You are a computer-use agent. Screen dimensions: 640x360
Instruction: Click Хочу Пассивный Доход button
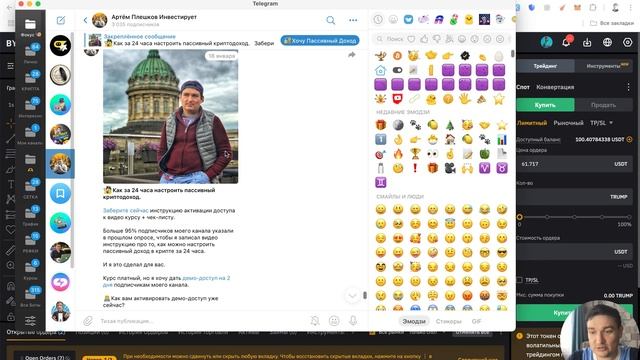320,40
